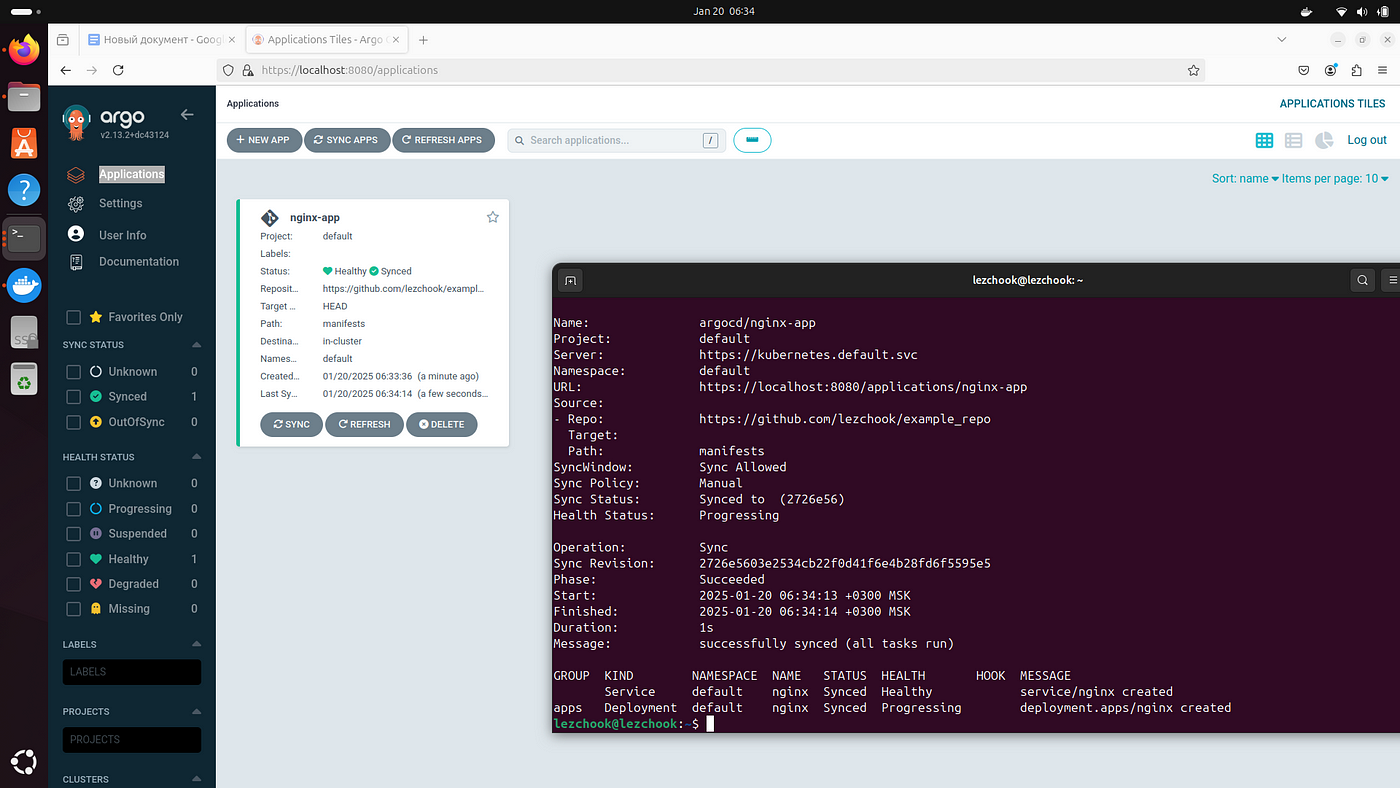Open the Help icon in the dock
Viewport: 1400px width, 788px height.
24,189
